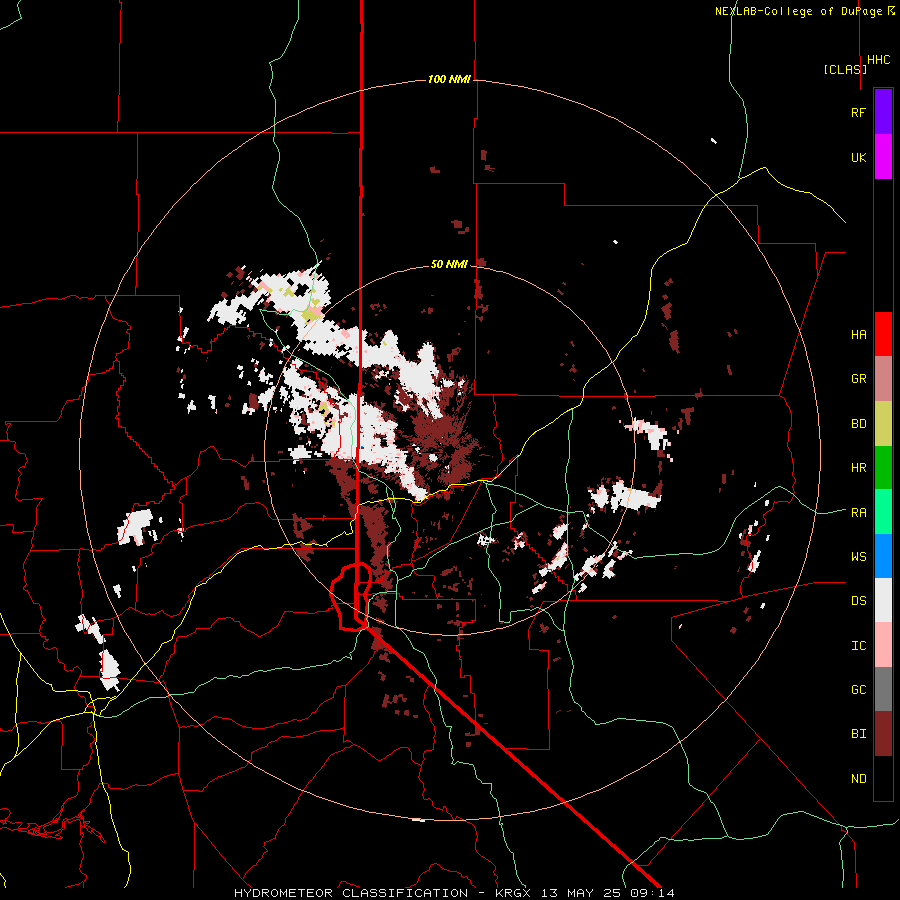Screen dimensions: 900x900
Task: Click the HHC product code label
Action: click(x=878, y=60)
